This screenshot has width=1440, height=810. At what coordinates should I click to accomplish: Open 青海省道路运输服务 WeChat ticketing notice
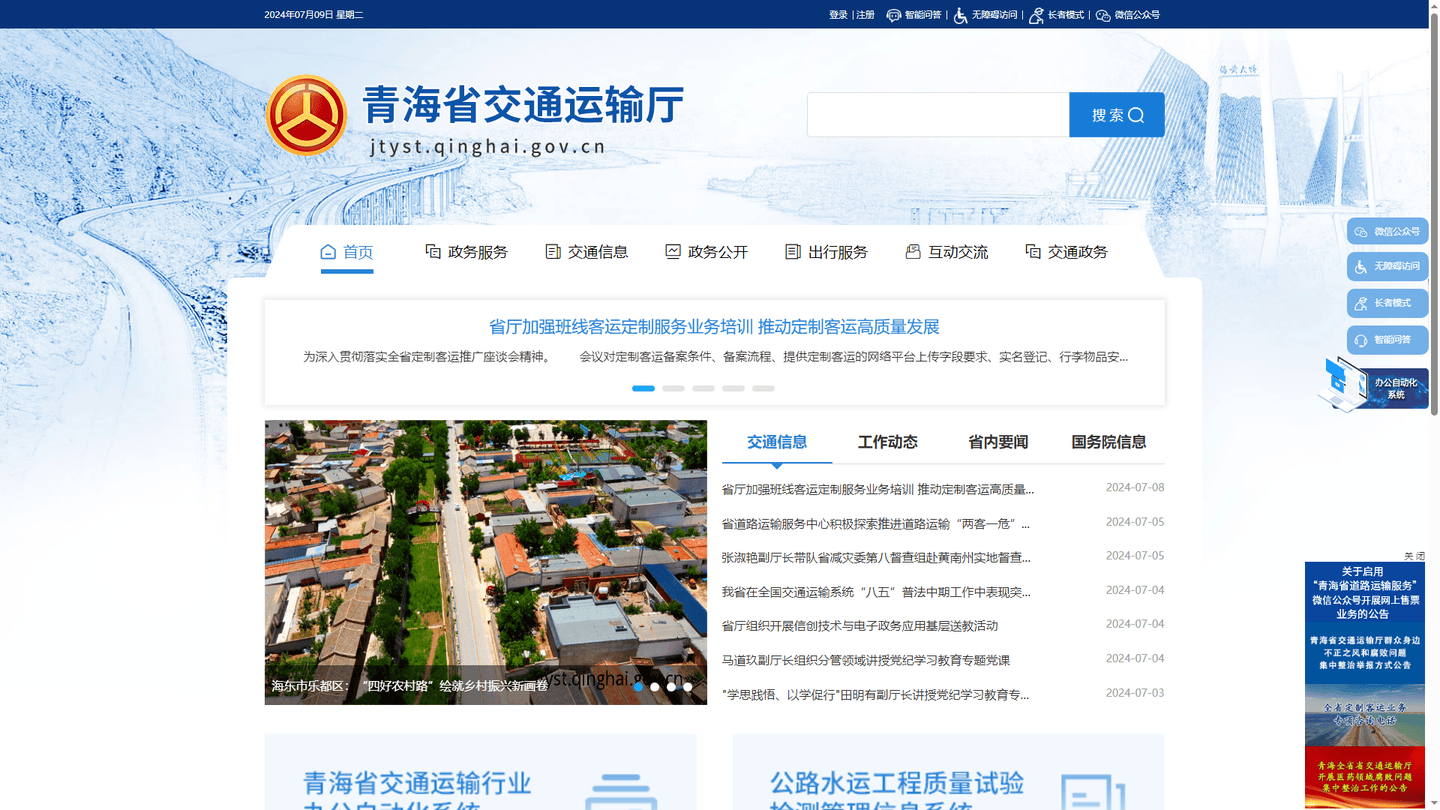1365,593
